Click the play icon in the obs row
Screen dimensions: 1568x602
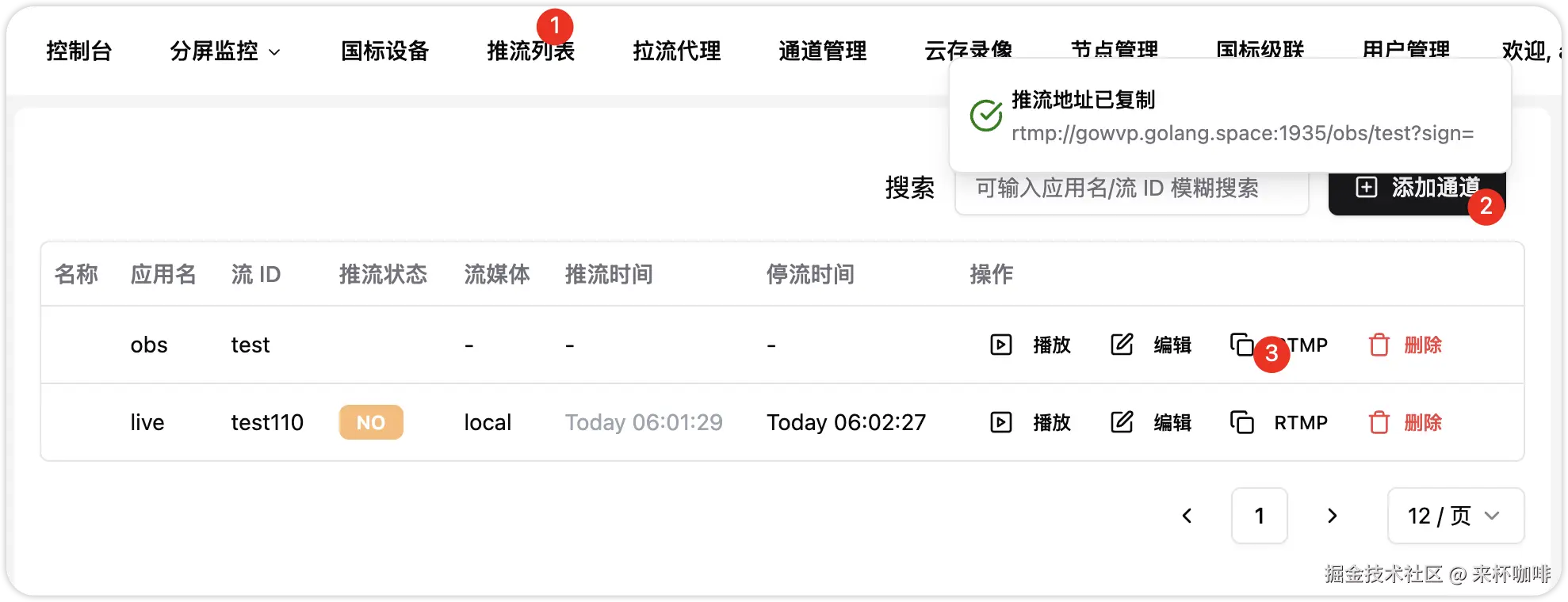pyautogui.click(x=1001, y=345)
